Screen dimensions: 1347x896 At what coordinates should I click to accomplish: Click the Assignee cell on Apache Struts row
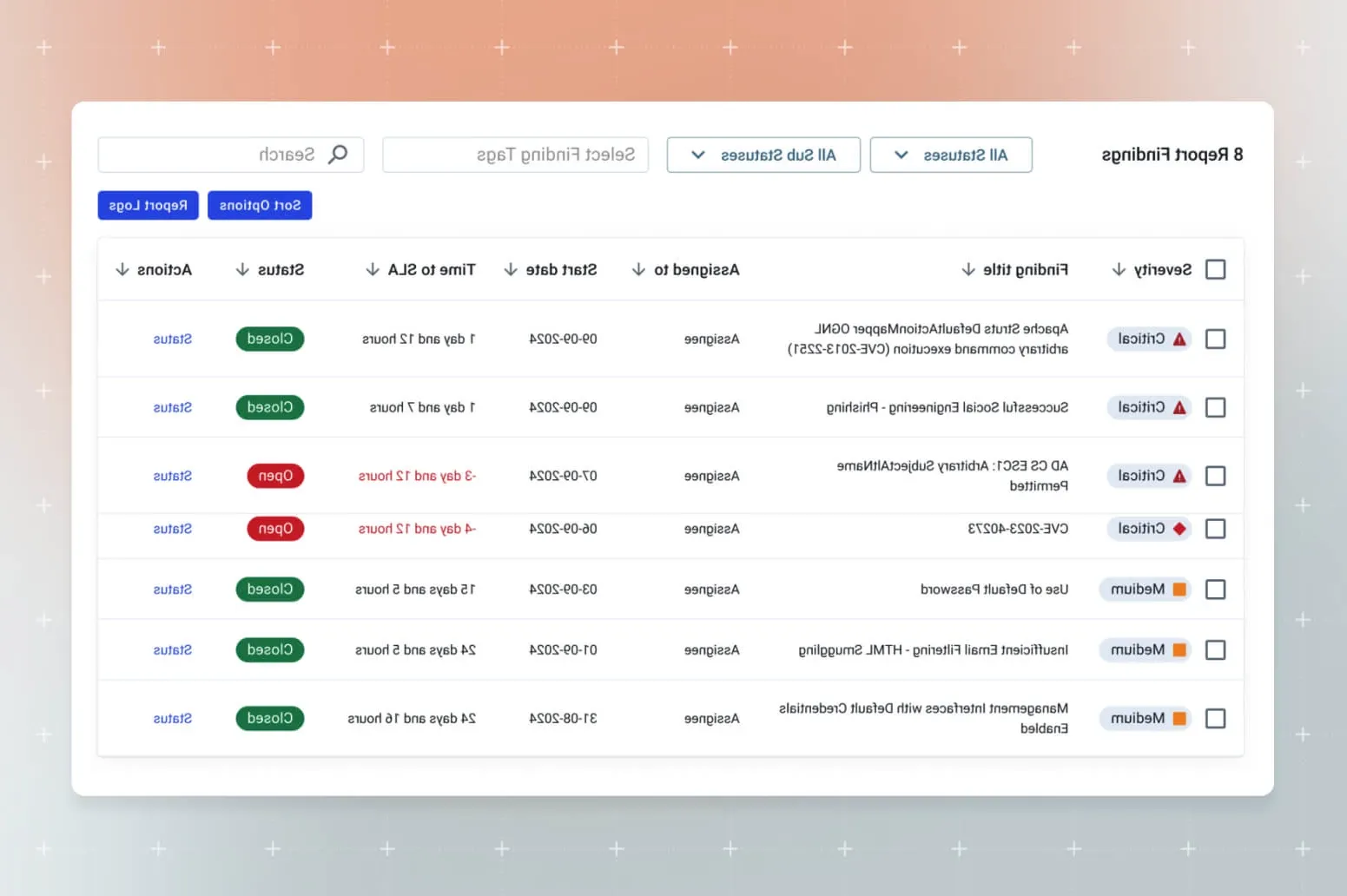click(x=712, y=339)
